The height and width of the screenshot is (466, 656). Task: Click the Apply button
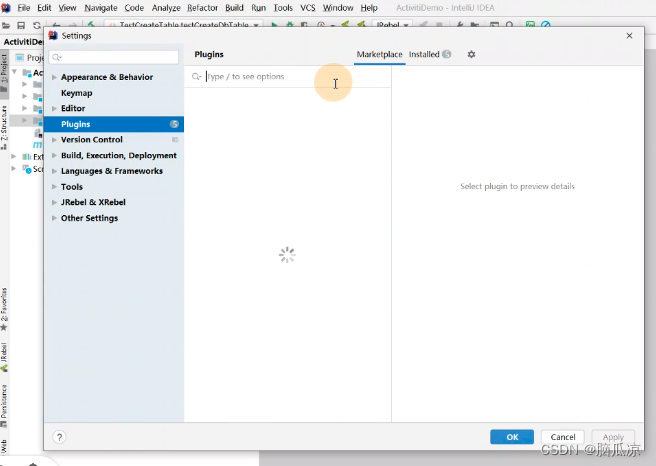click(613, 437)
